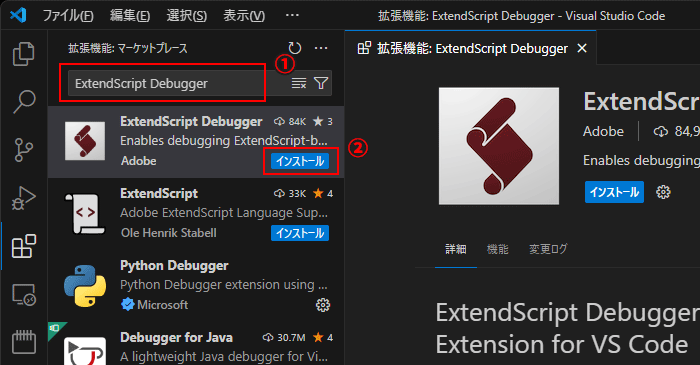The height and width of the screenshot is (365, 700).
Task: Open the 編集 menu
Action: (130, 16)
